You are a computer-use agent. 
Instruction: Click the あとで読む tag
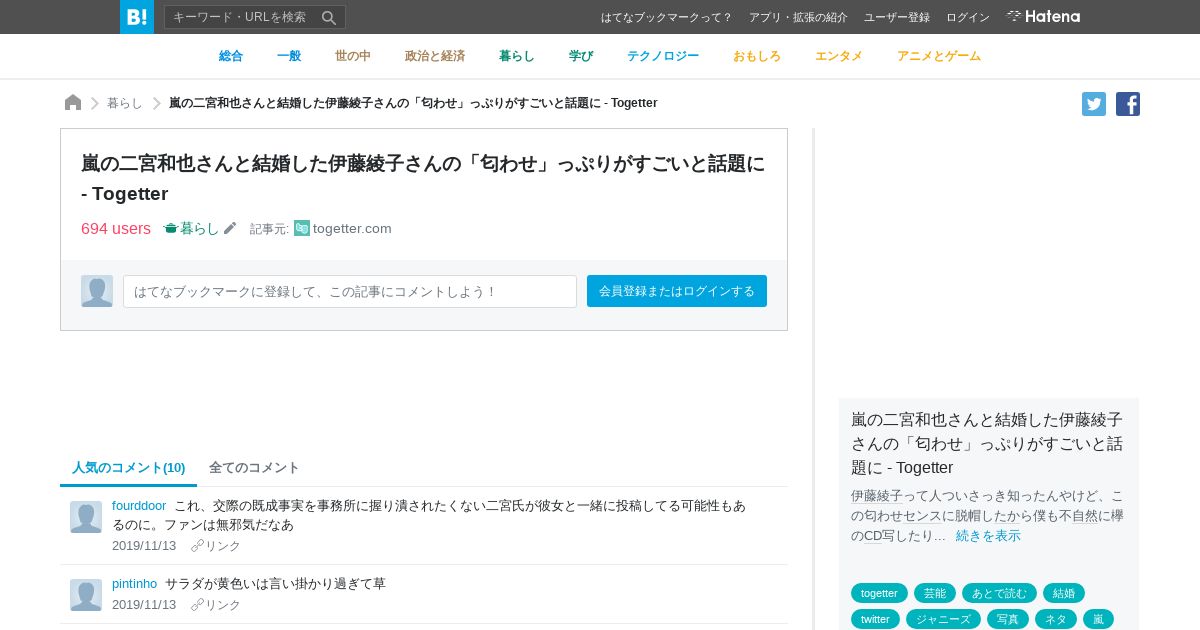(999, 593)
